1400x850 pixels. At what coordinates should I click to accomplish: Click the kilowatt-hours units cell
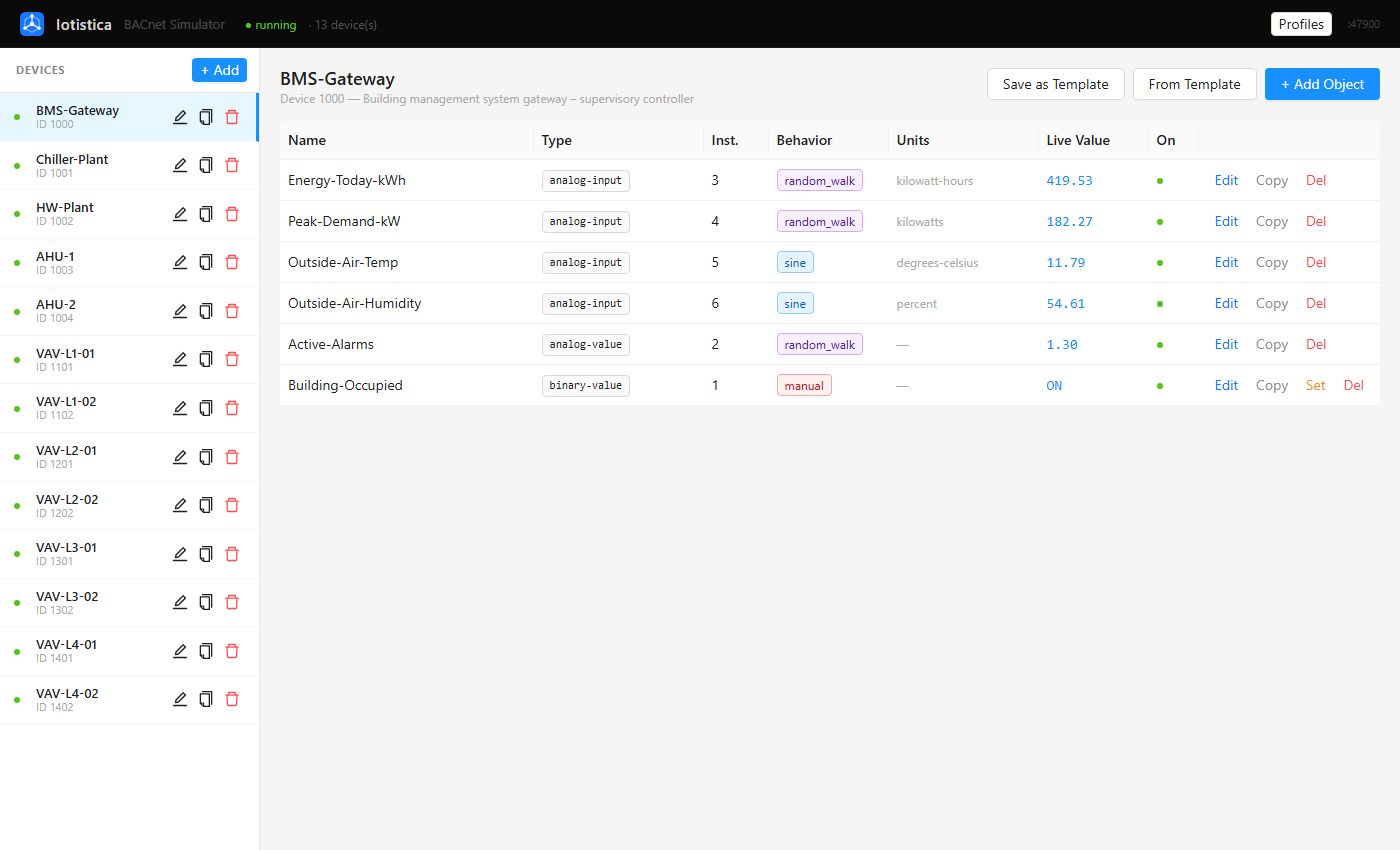[x=934, y=181]
